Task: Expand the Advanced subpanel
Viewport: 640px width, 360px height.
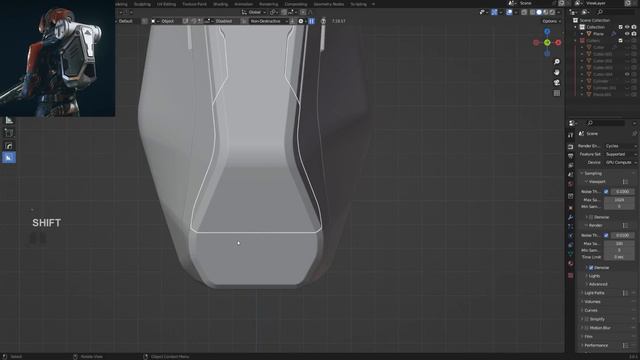Action: [598, 284]
